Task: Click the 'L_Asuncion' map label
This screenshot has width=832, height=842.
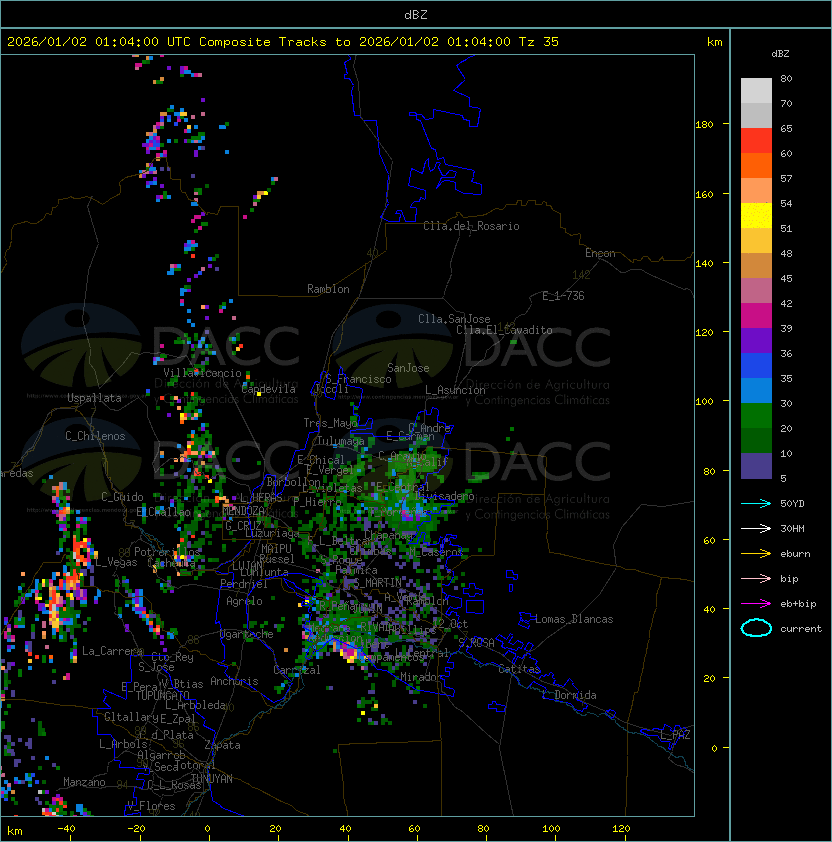Action: coord(455,390)
